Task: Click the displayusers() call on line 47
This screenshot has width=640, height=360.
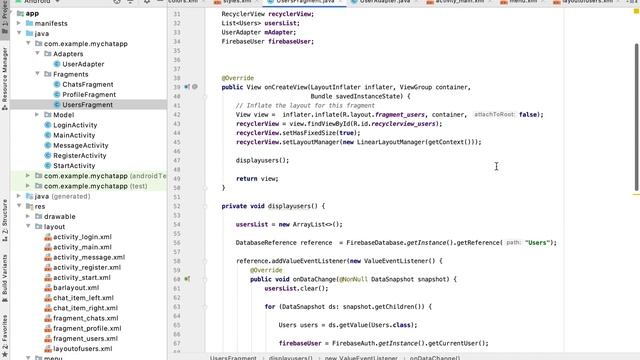Action: point(262,160)
